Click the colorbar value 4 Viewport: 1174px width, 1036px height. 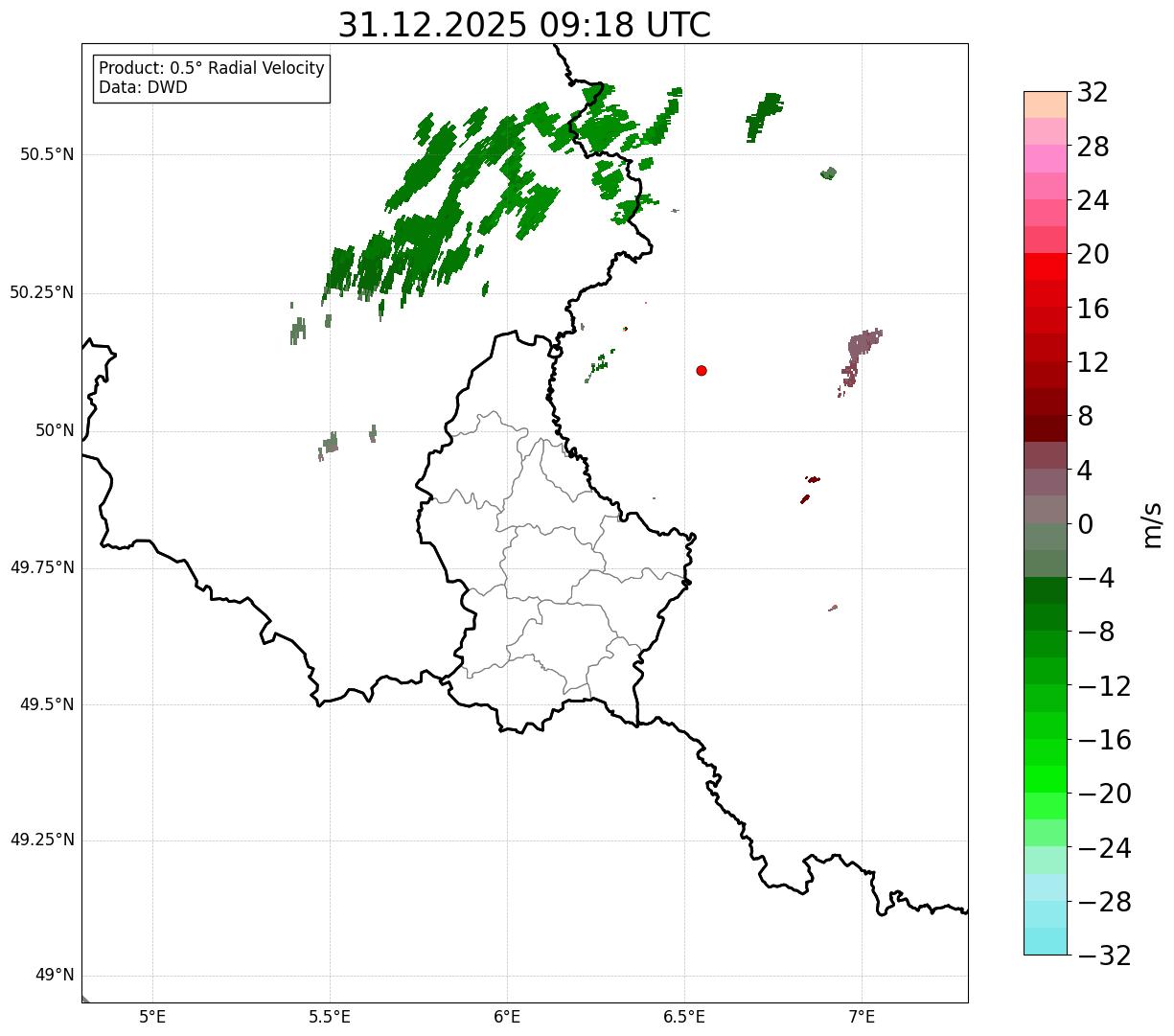pos(1086,471)
